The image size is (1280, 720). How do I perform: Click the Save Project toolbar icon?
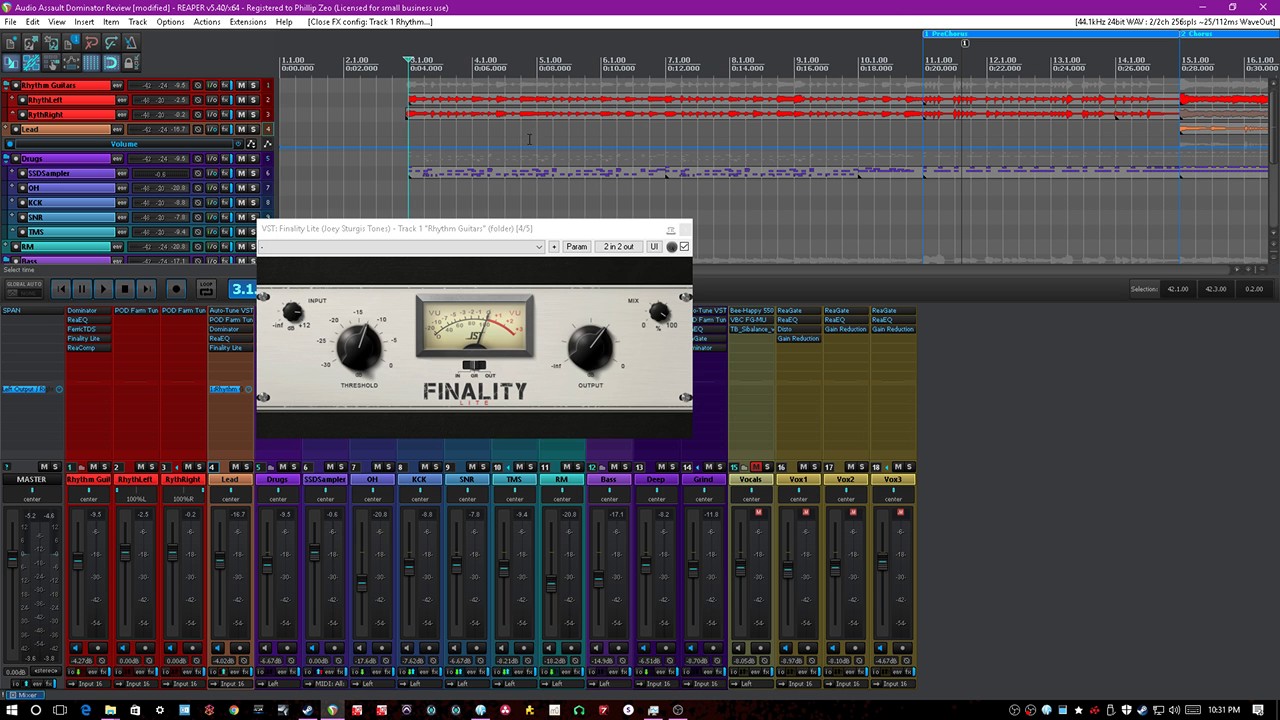pyautogui.click(x=51, y=43)
